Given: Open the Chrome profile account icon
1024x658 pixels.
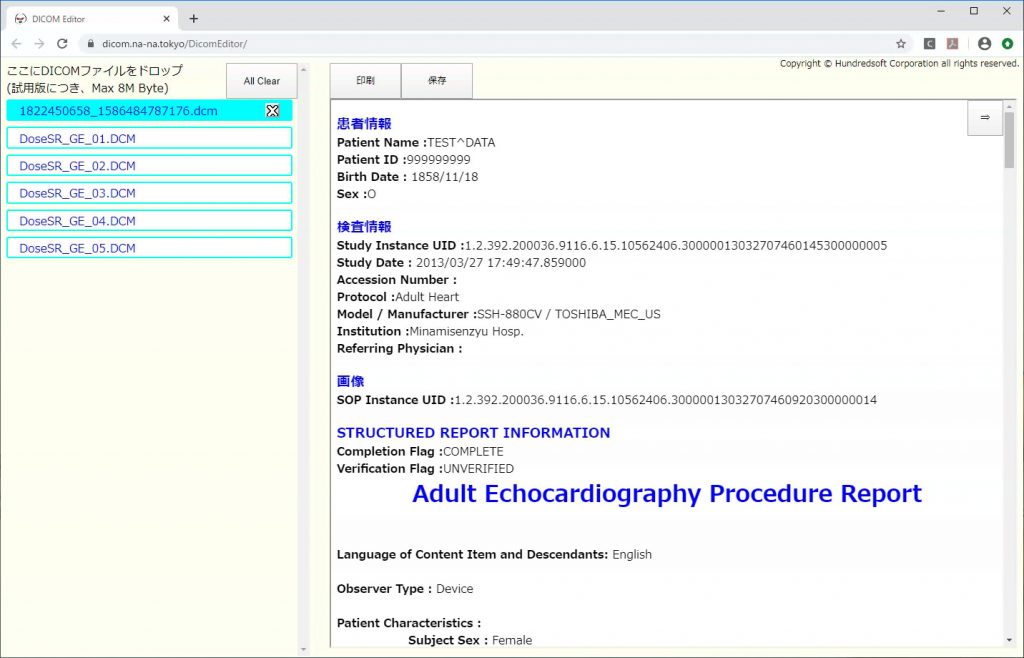Looking at the screenshot, I should click(x=984, y=44).
